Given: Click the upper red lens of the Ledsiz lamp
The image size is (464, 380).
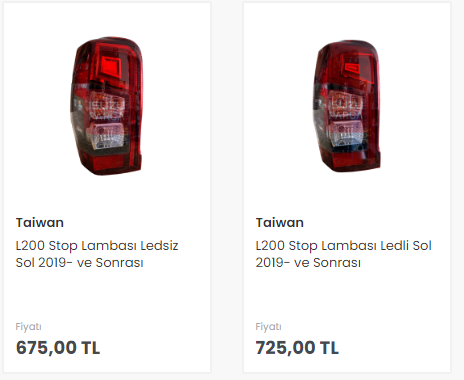Looking at the screenshot, I should 109,65.
